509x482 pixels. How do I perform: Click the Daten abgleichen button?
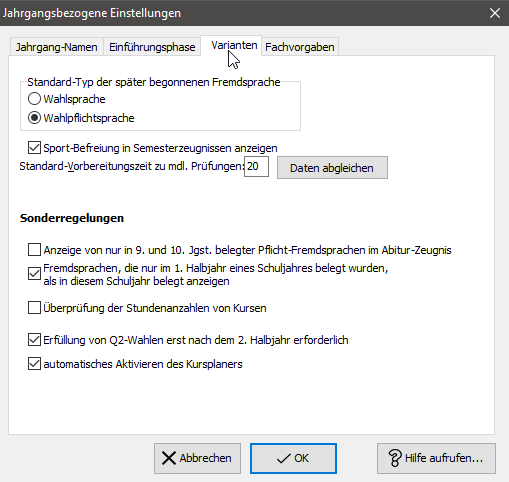(x=332, y=168)
